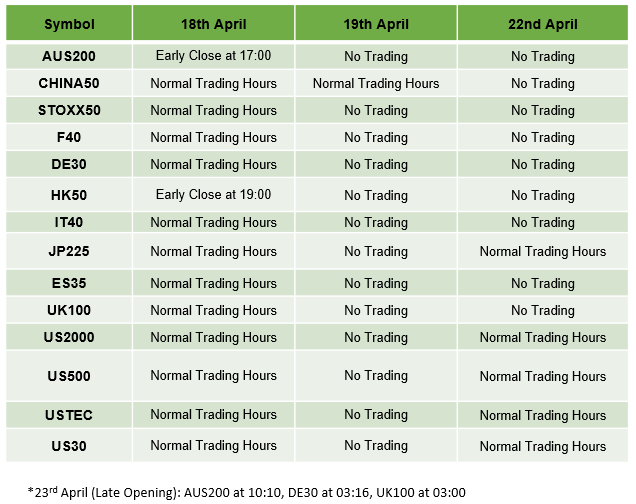Select the 19th April column header
Image resolution: width=636 pixels, height=504 pixels.
[376, 24]
